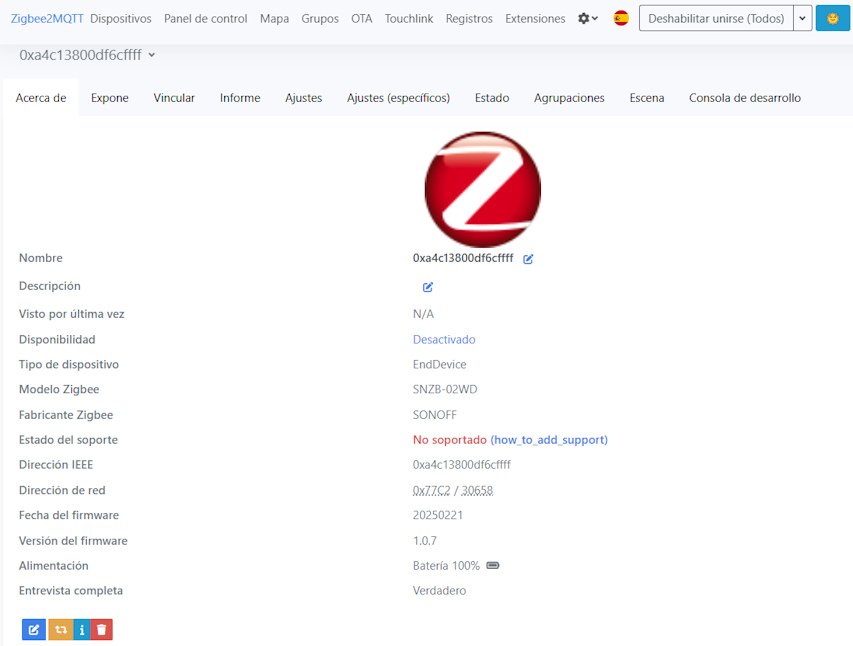853x646 pixels.
Task: Click the interview info icon button
Action: point(82,630)
